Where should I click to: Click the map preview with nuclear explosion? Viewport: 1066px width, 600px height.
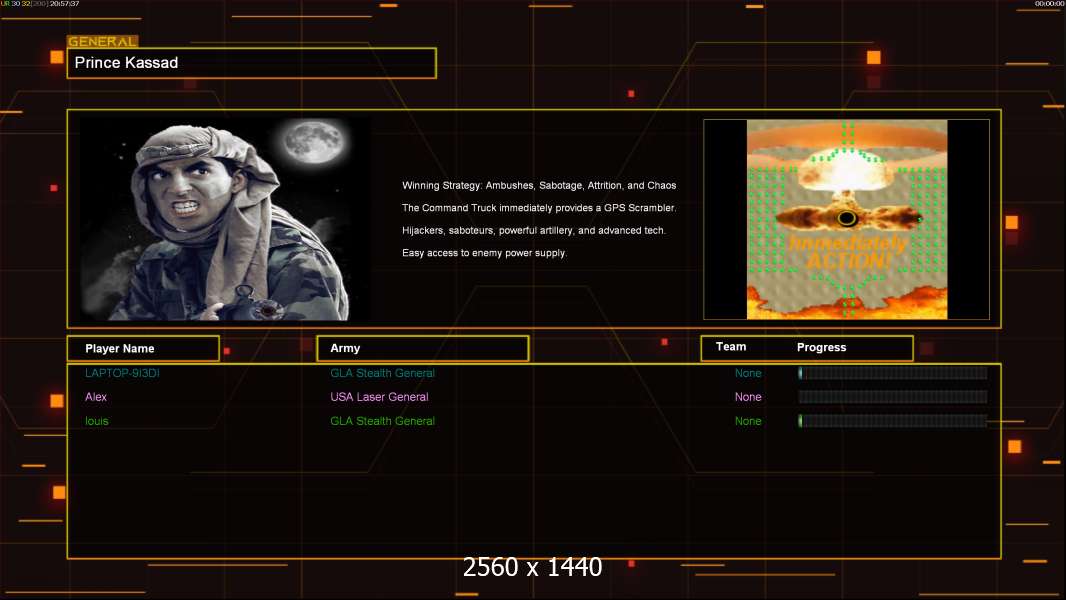tap(846, 219)
